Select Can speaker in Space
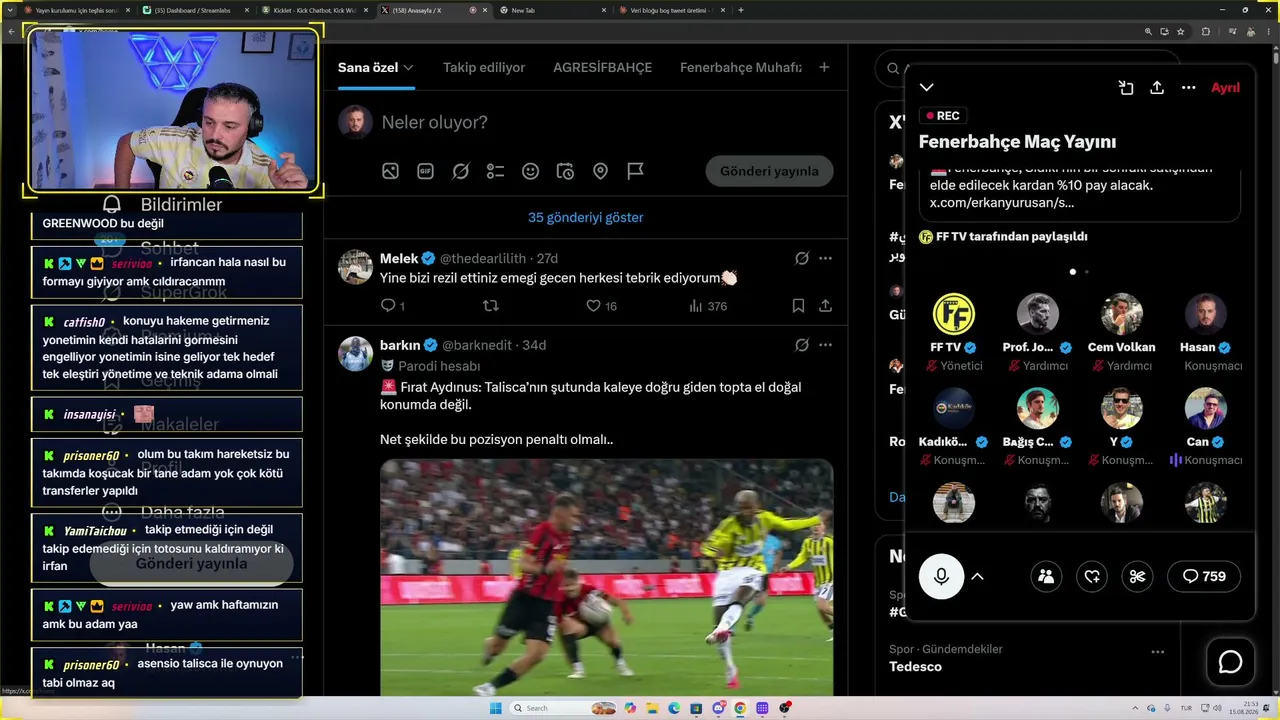 coord(1206,408)
